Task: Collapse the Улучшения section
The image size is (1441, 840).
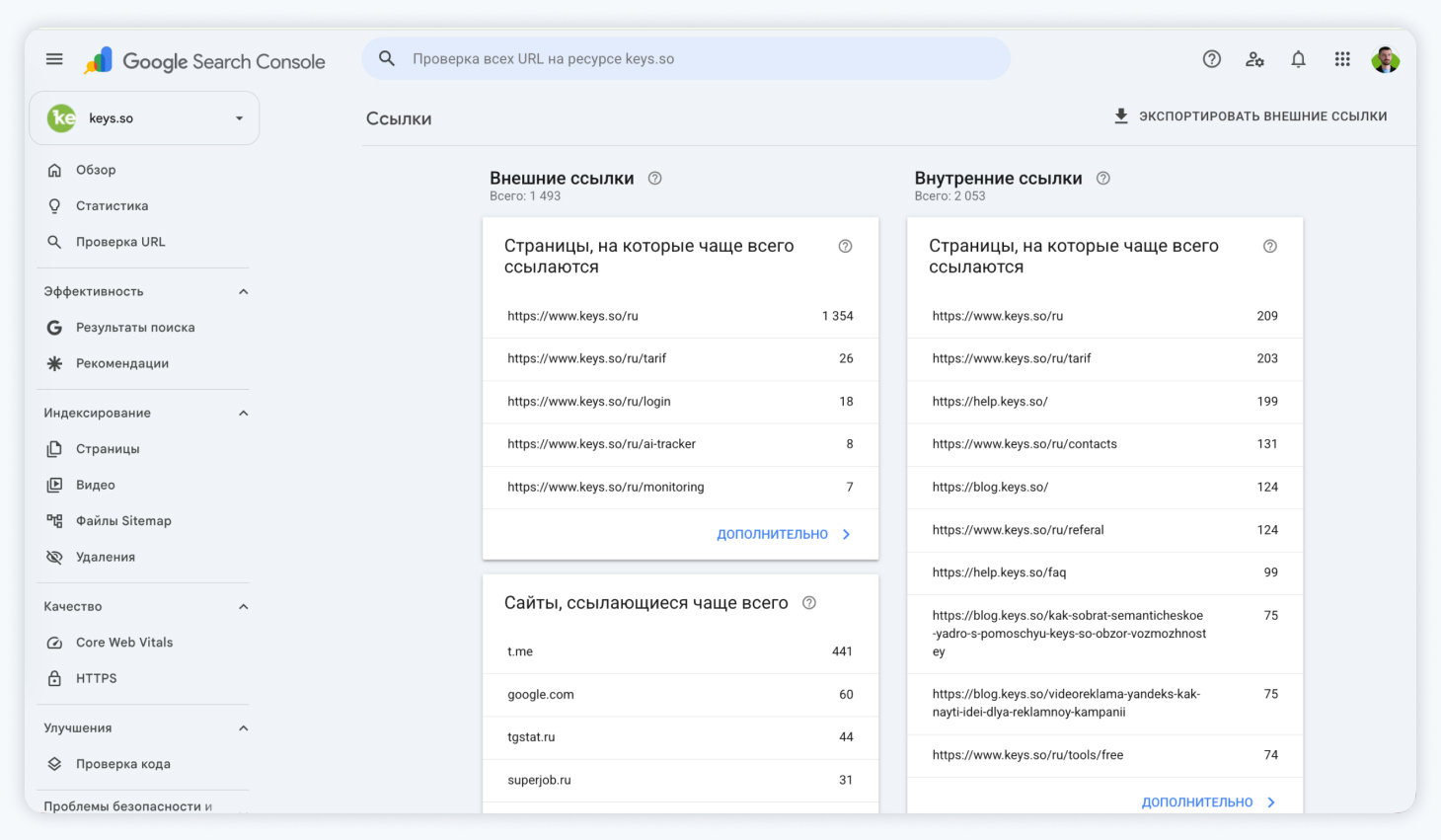Action: [x=244, y=728]
